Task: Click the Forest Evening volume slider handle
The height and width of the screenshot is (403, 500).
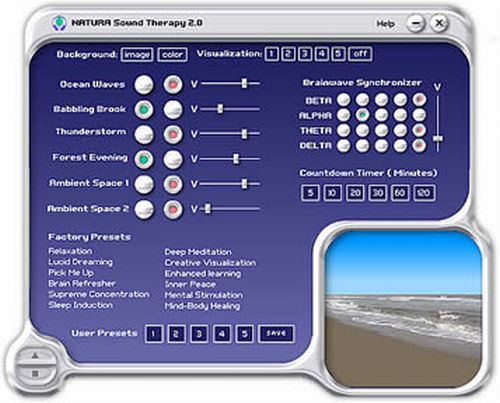Action: [236, 159]
